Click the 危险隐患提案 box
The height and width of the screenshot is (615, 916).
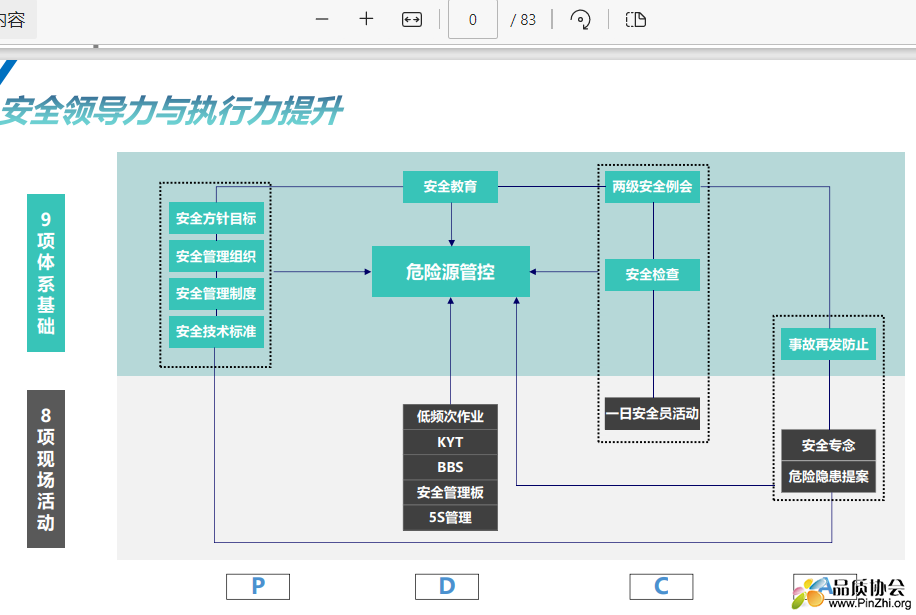pos(828,477)
